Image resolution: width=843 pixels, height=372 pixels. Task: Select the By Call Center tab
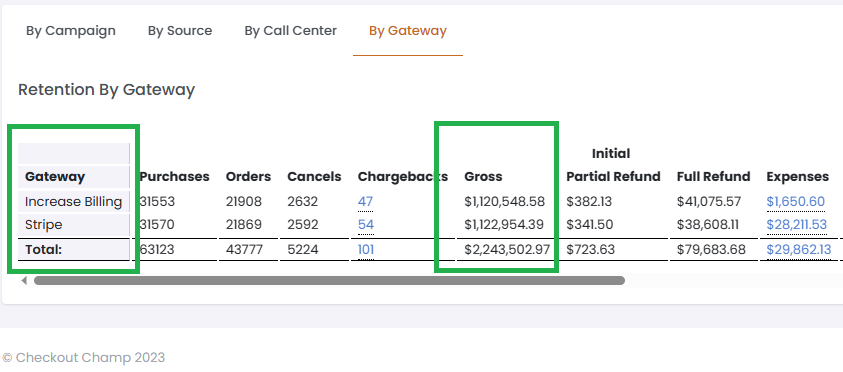tap(291, 31)
